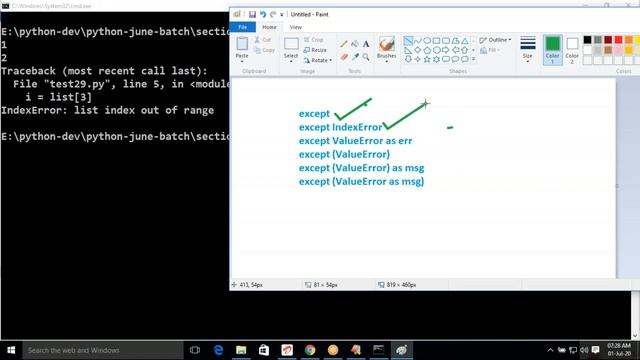Click the "Search the web and Windows" box
This screenshot has width=640, height=360.
(103, 350)
